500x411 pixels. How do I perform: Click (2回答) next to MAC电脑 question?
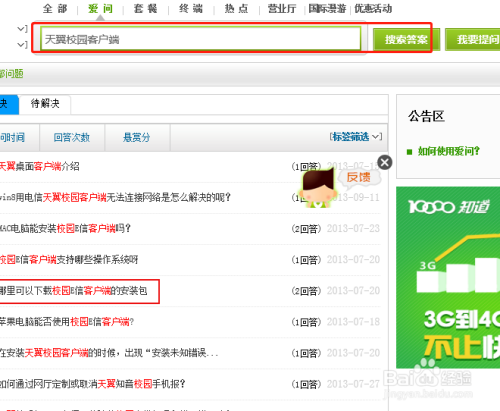pyautogui.click(x=306, y=229)
